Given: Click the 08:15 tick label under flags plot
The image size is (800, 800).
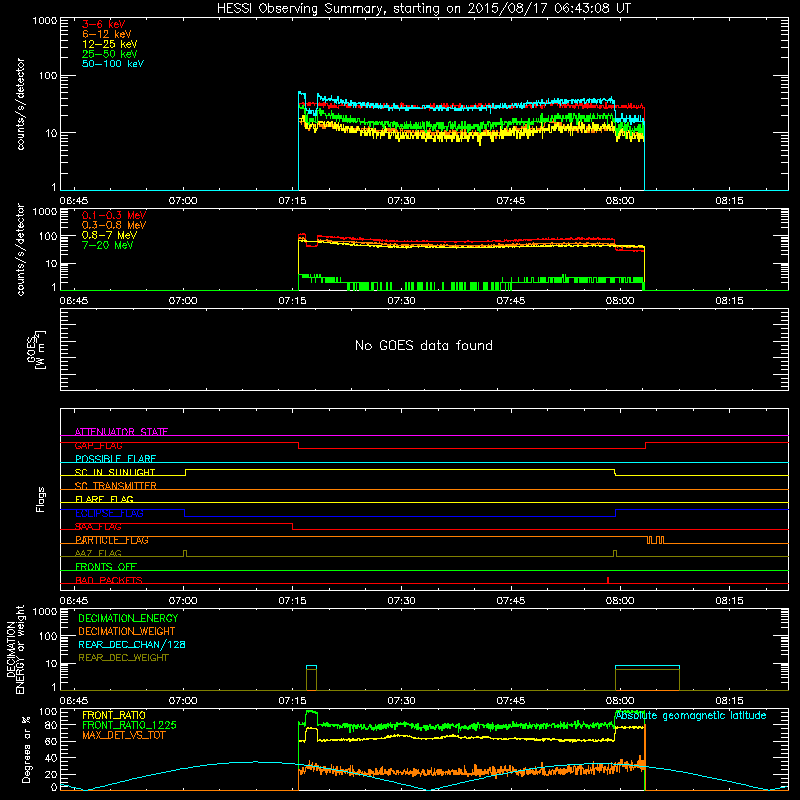Looking at the screenshot, I should click(x=729, y=601).
